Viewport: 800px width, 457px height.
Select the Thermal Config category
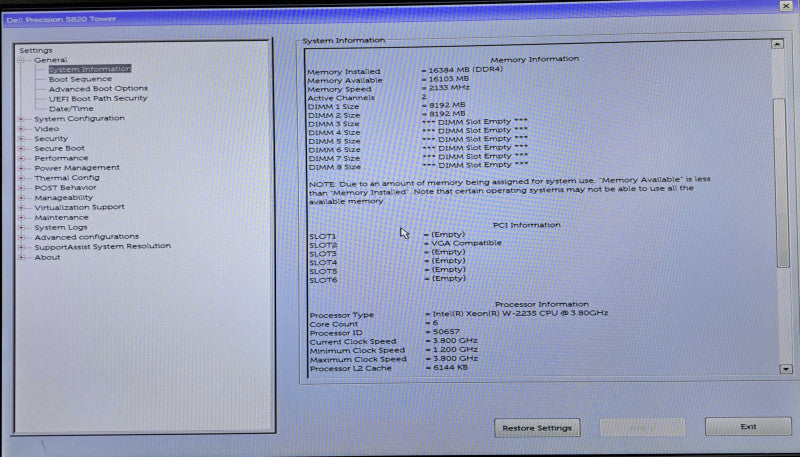click(x=67, y=178)
